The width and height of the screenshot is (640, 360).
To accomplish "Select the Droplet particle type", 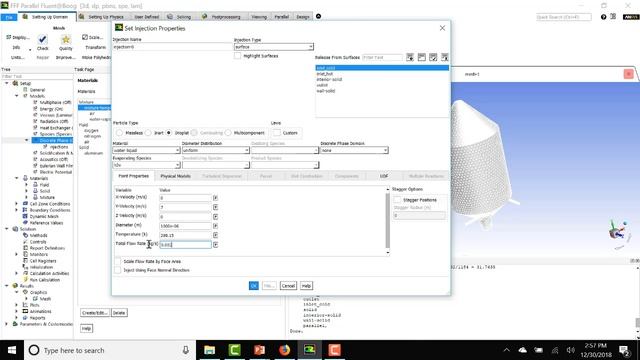I will tap(169, 133).
